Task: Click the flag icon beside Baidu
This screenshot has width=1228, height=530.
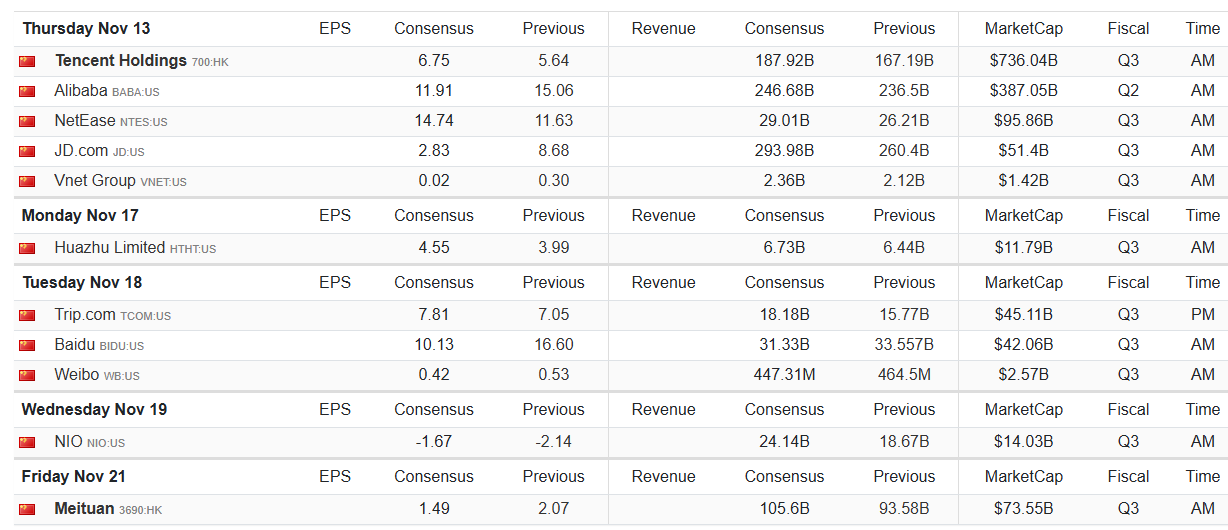Action: click(27, 345)
